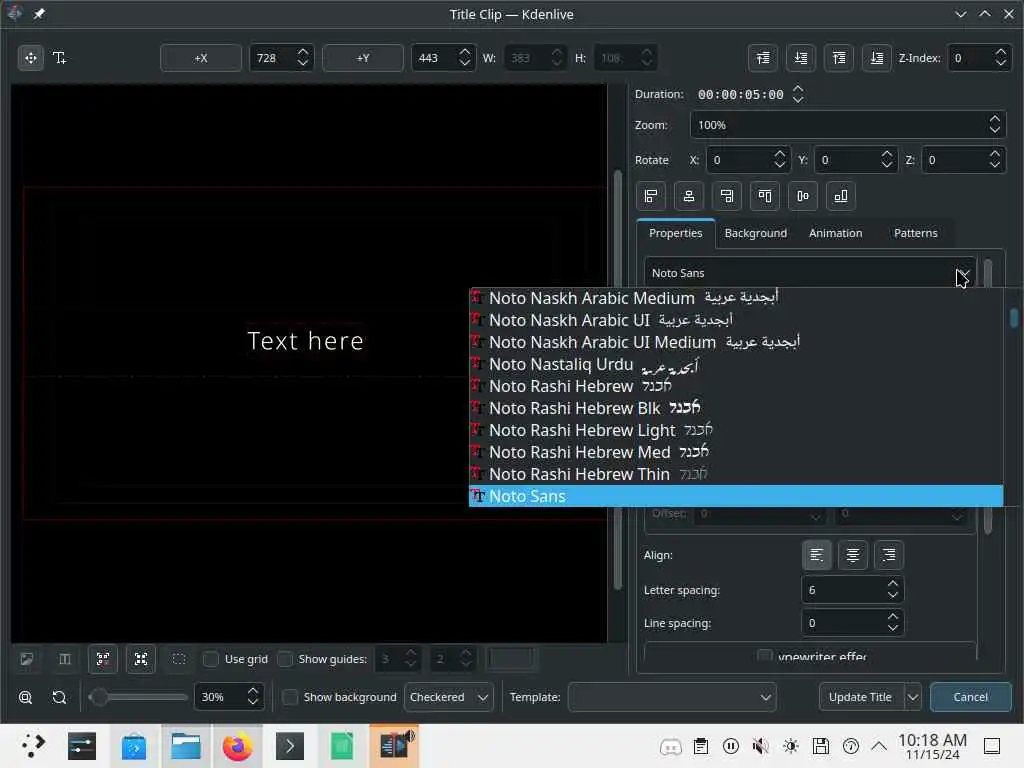Open the Zoom 100% combo box
The height and width of the screenshot is (768, 1024).
[848, 125]
